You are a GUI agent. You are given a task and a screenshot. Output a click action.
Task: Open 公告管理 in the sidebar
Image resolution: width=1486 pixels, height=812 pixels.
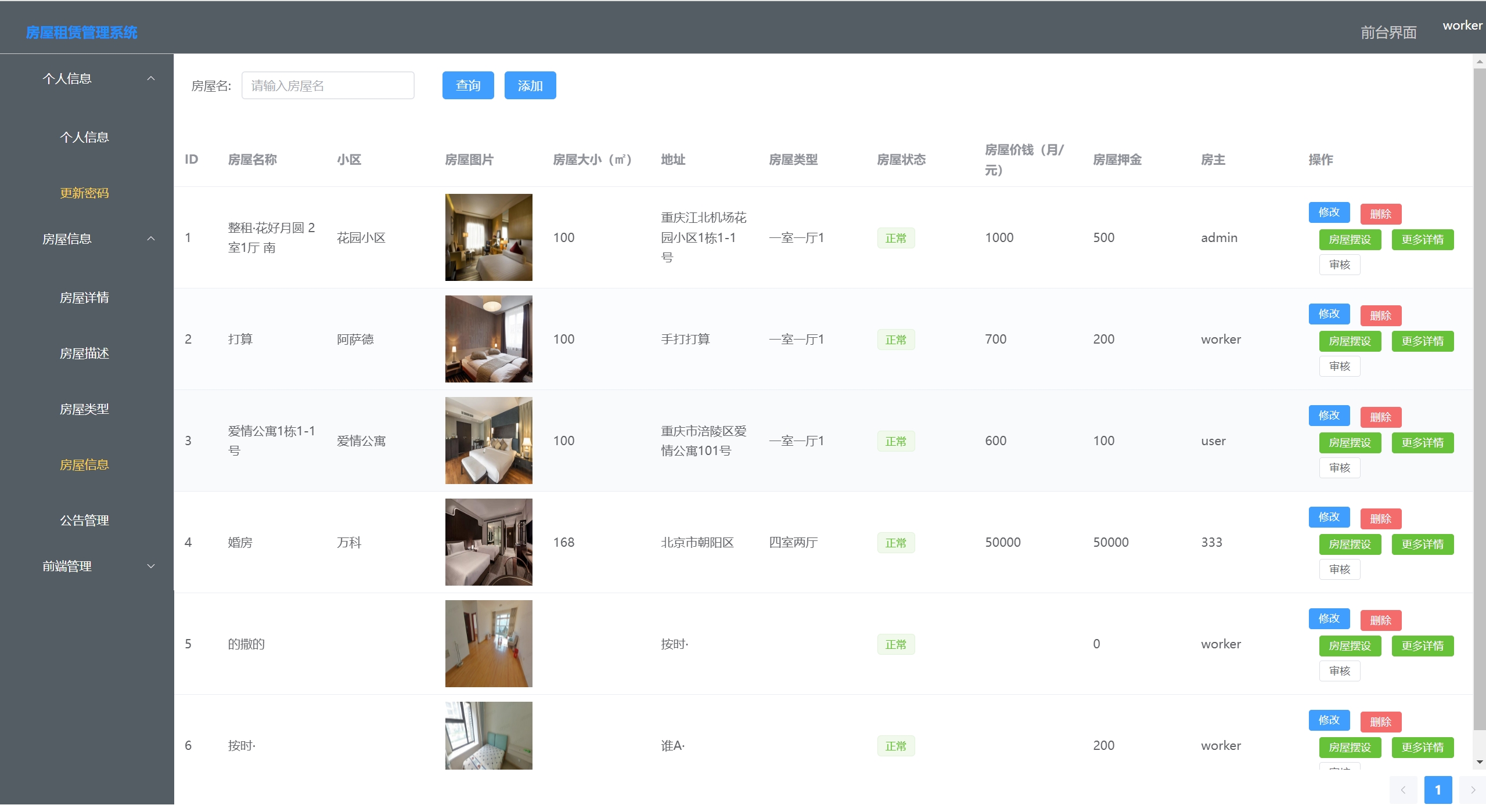pyautogui.click(x=84, y=521)
